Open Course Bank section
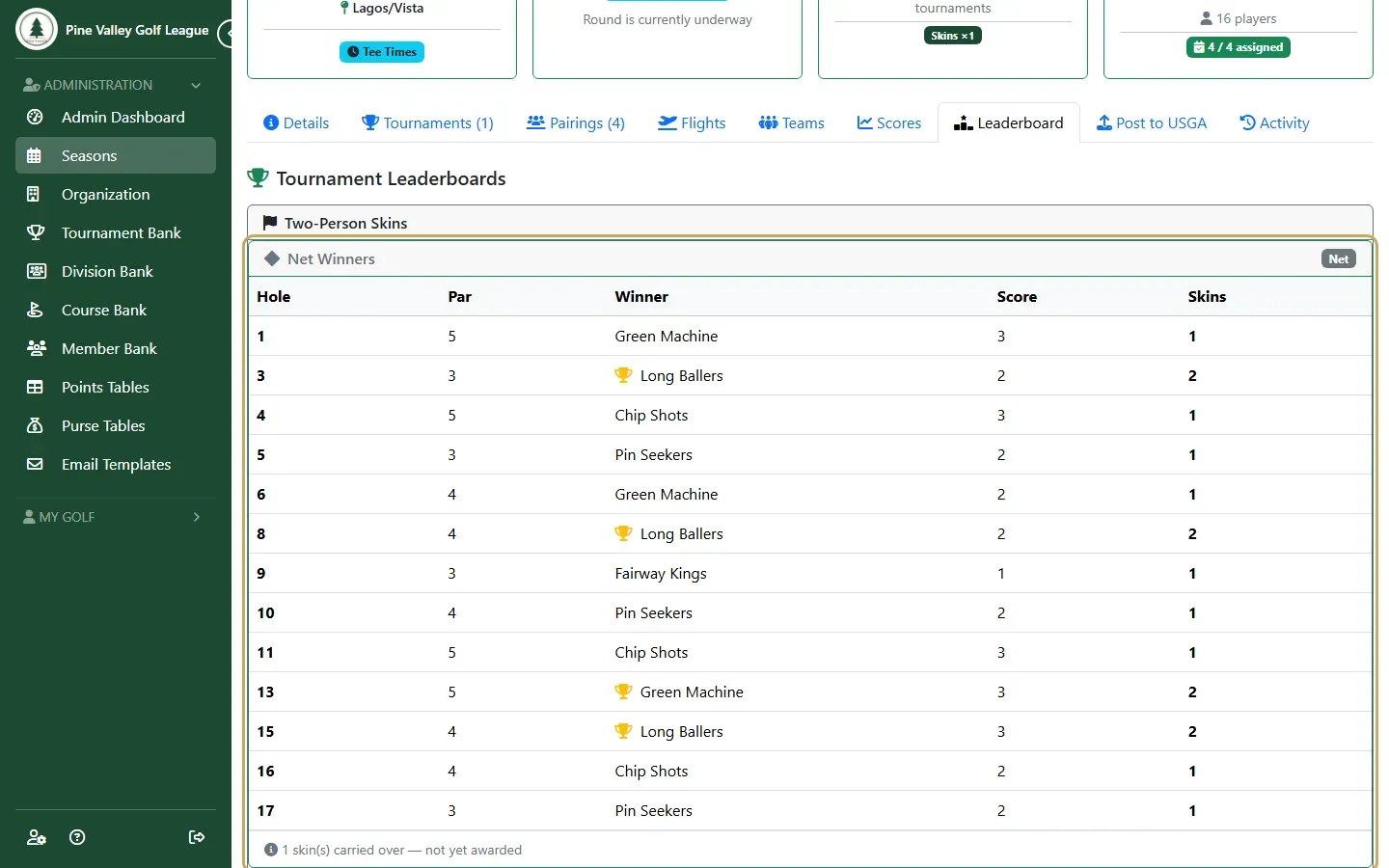This screenshot has width=1389, height=868. pyautogui.click(x=116, y=310)
